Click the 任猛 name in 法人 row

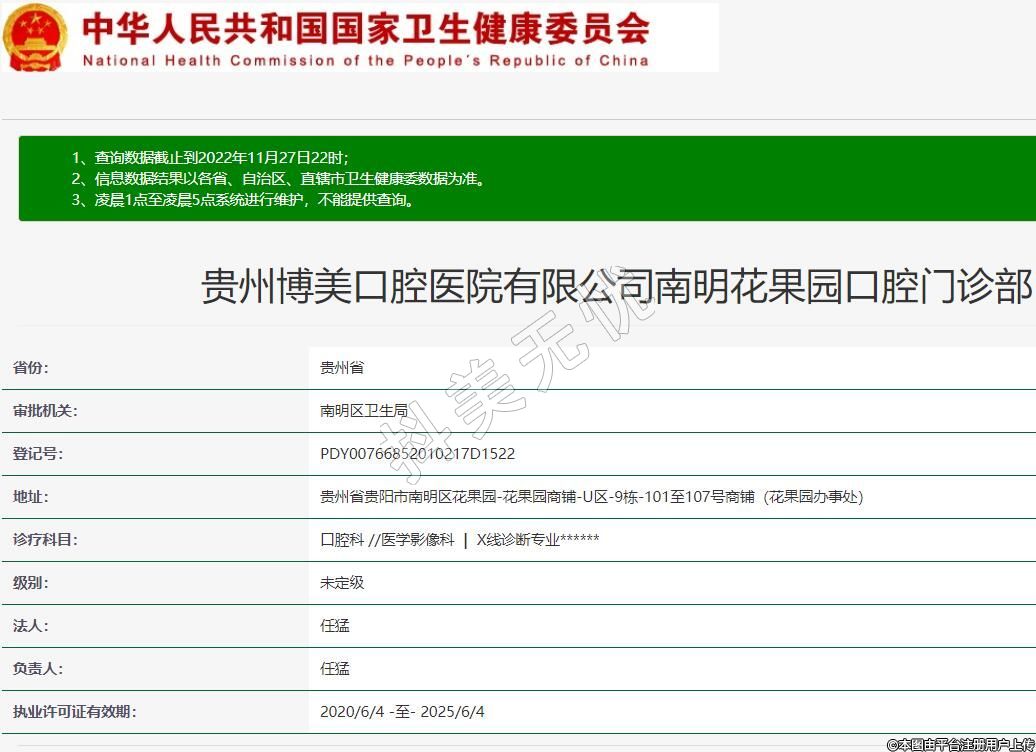pyautogui.click(x=335, y=626)
